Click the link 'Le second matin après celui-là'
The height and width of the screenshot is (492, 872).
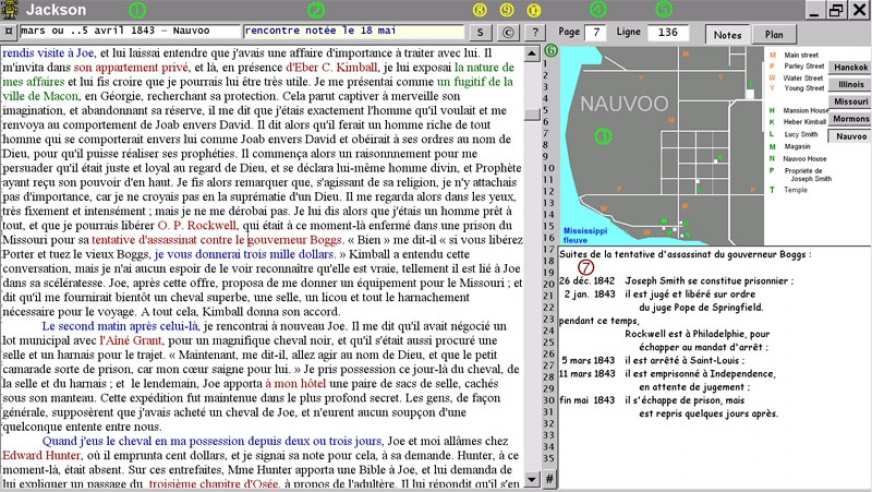[120, 326]
